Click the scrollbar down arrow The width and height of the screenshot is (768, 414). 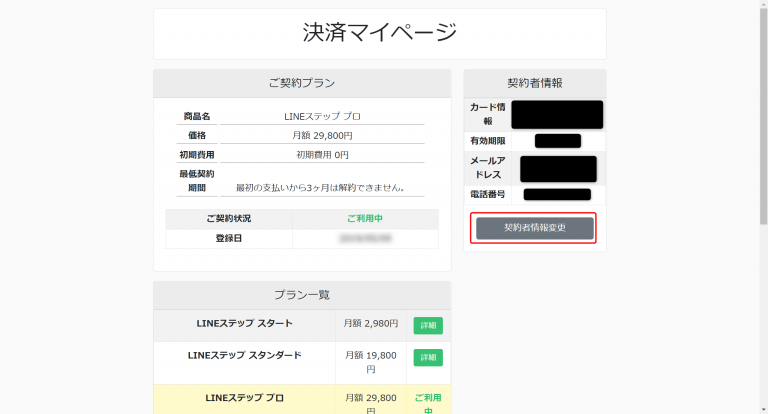[763, 410]
